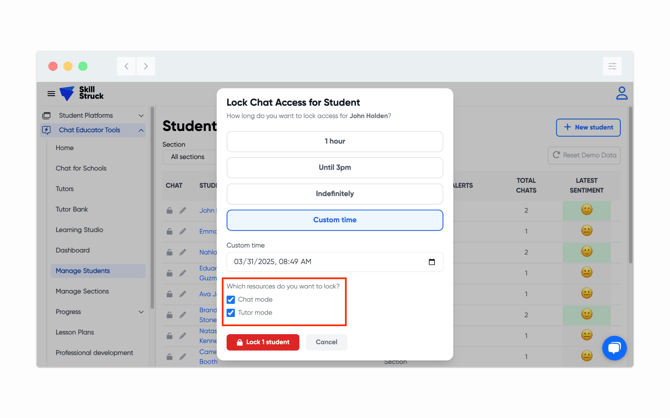Select the Custom time option
Image resolution: width=670 pixels, height=418 pixels.
334,220
